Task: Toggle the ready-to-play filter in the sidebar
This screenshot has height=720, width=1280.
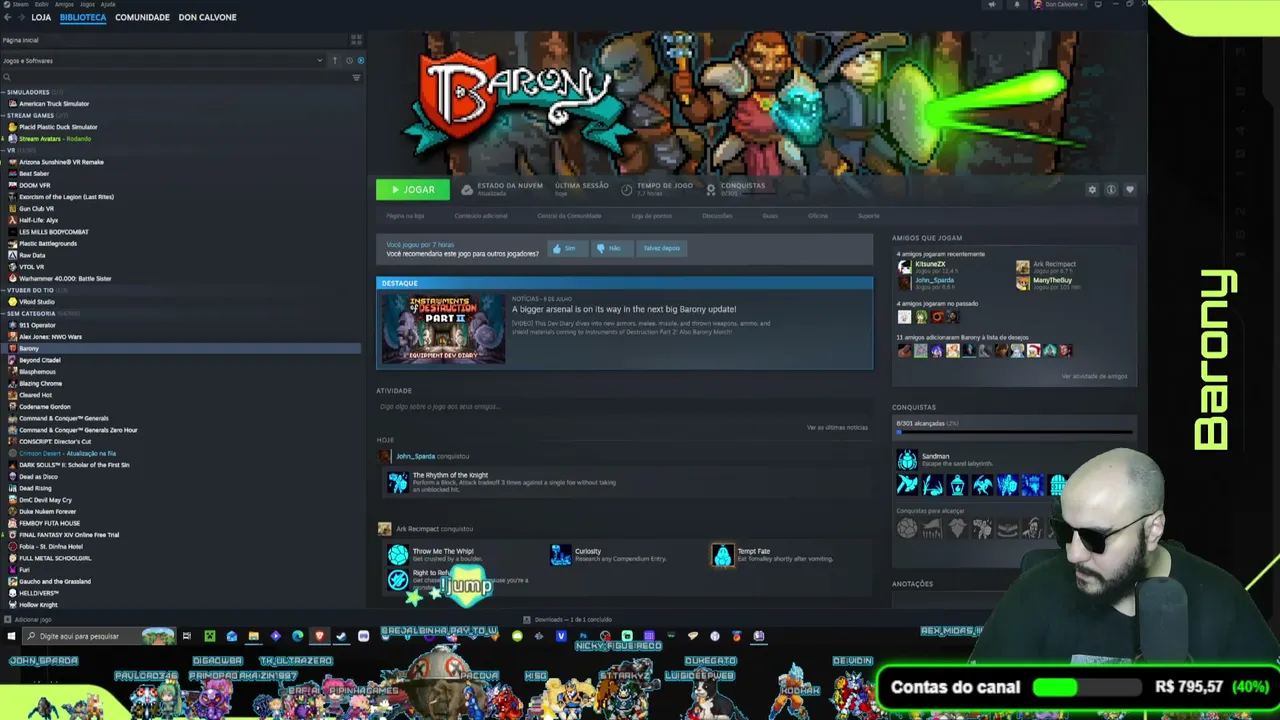Action: click(x=360, y=61)
